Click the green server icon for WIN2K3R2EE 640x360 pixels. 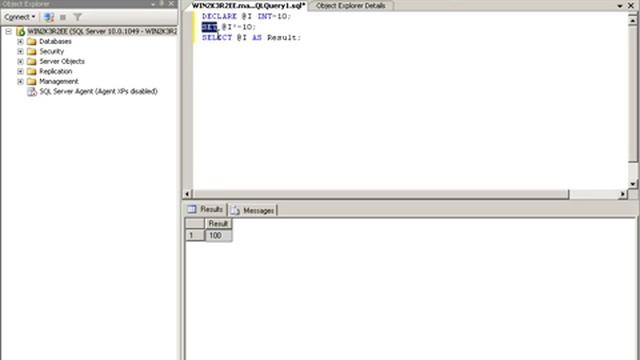pos(20,31)
